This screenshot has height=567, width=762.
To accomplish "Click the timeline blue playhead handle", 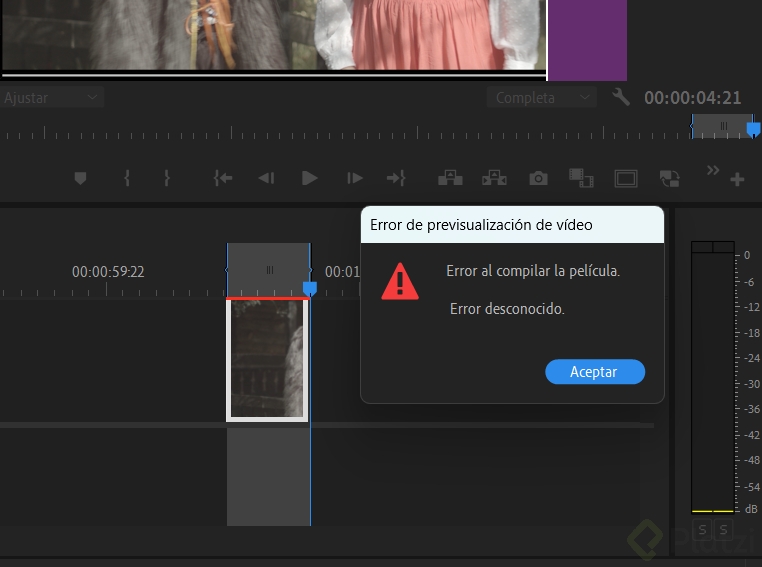I will click(310, 288).
